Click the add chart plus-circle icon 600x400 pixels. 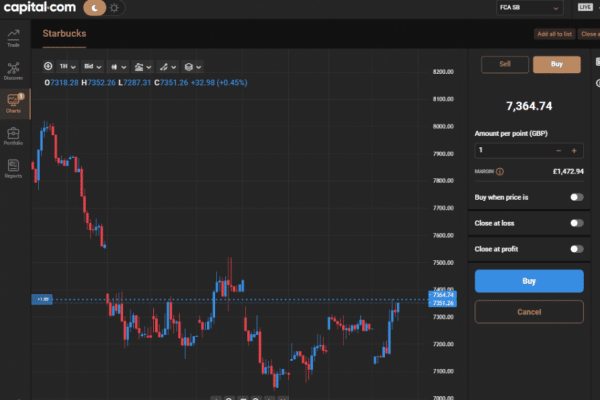coord(48,66)
